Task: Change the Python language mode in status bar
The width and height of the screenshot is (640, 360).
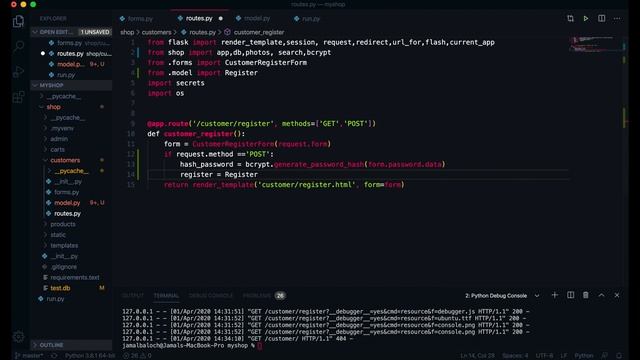Action: pos(584,356)
